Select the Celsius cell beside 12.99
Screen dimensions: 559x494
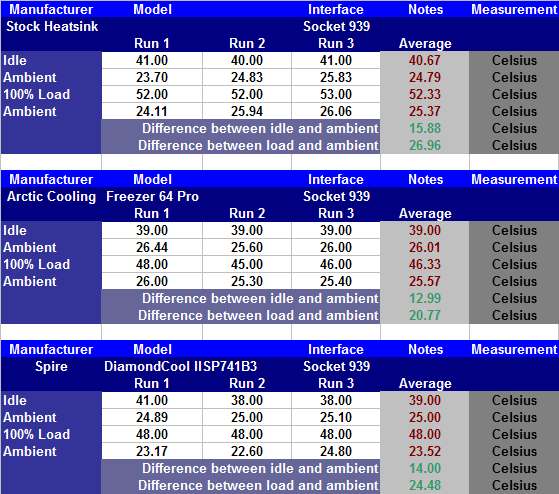tap(514, 298)
